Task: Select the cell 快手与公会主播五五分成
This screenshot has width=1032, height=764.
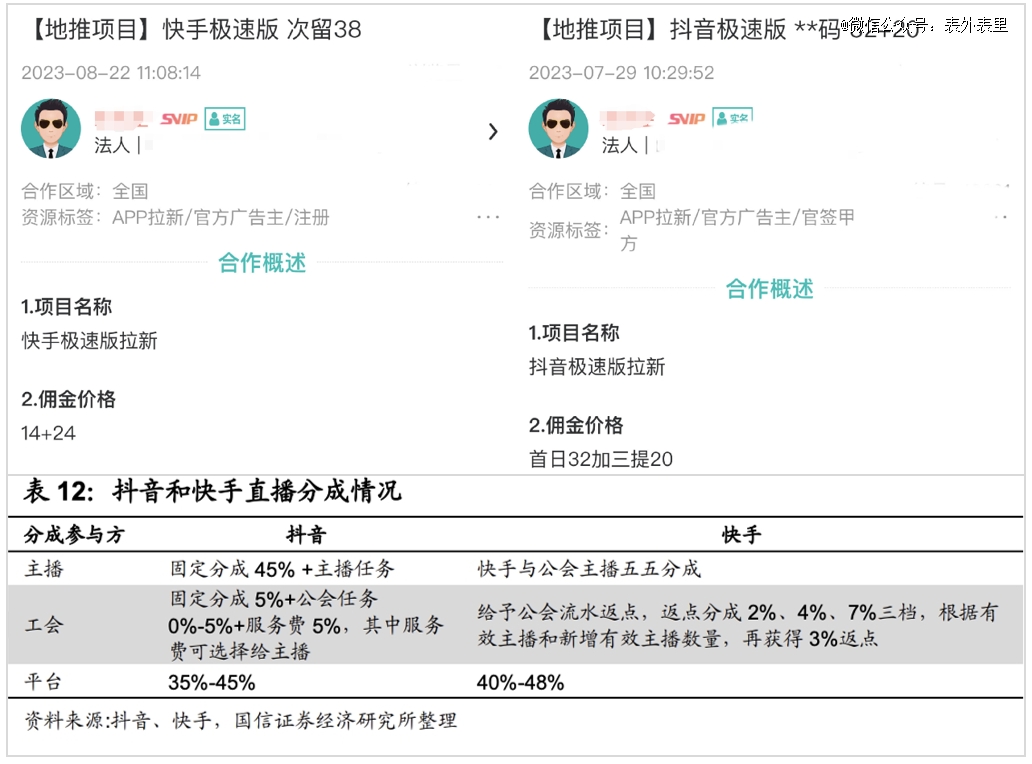Action: pyautogui.click(x=589, y=569)
